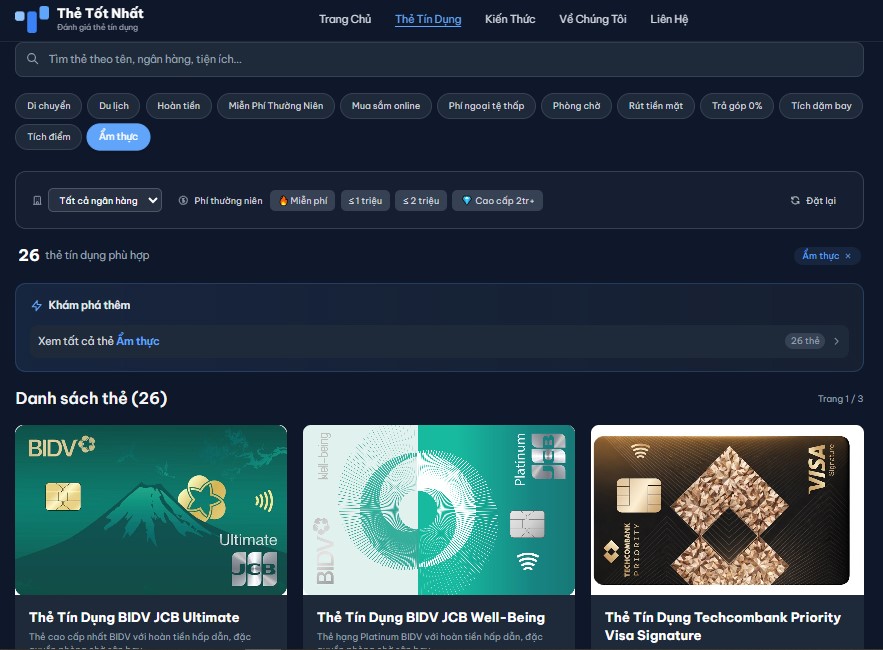Click the lightning icon beside Khám phá thêm
Screen dimensions: 883x650
click(37, 306)
